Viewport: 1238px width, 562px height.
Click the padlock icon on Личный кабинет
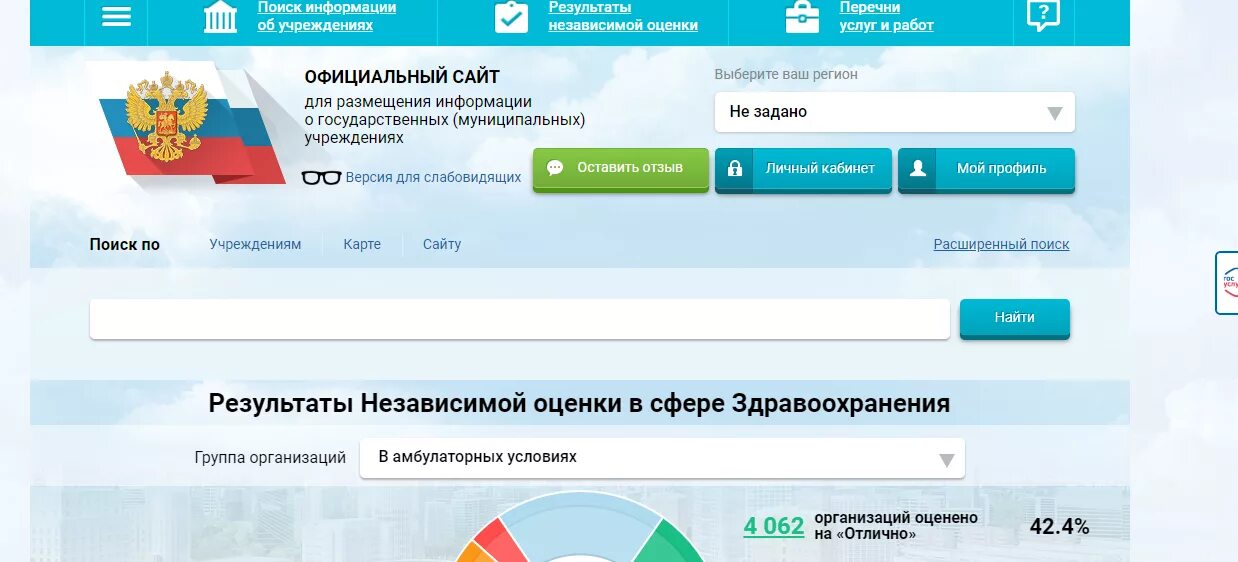[736, 168]
